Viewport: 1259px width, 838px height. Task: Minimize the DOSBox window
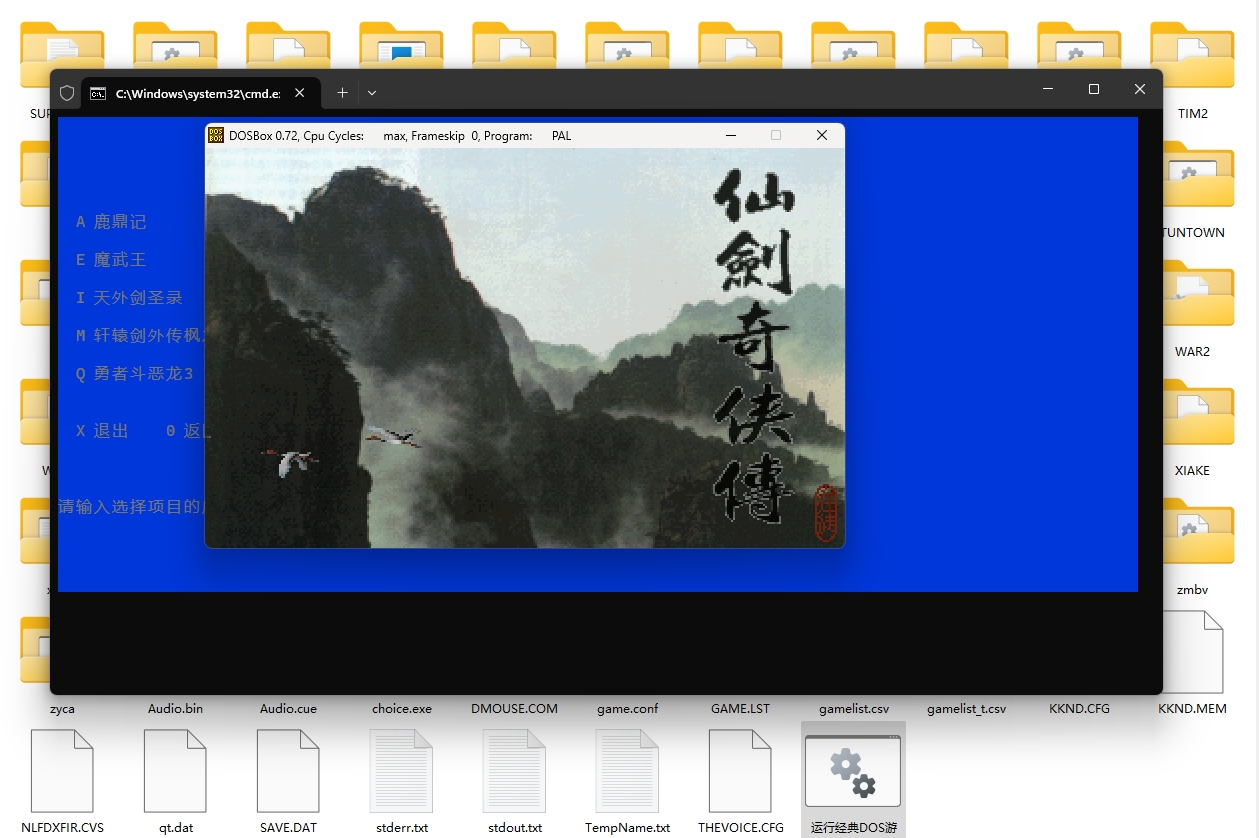pos(731,135)
